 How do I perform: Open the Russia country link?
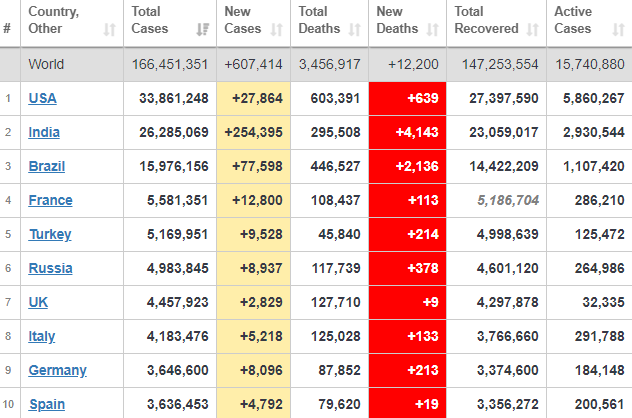coord(50,268)
